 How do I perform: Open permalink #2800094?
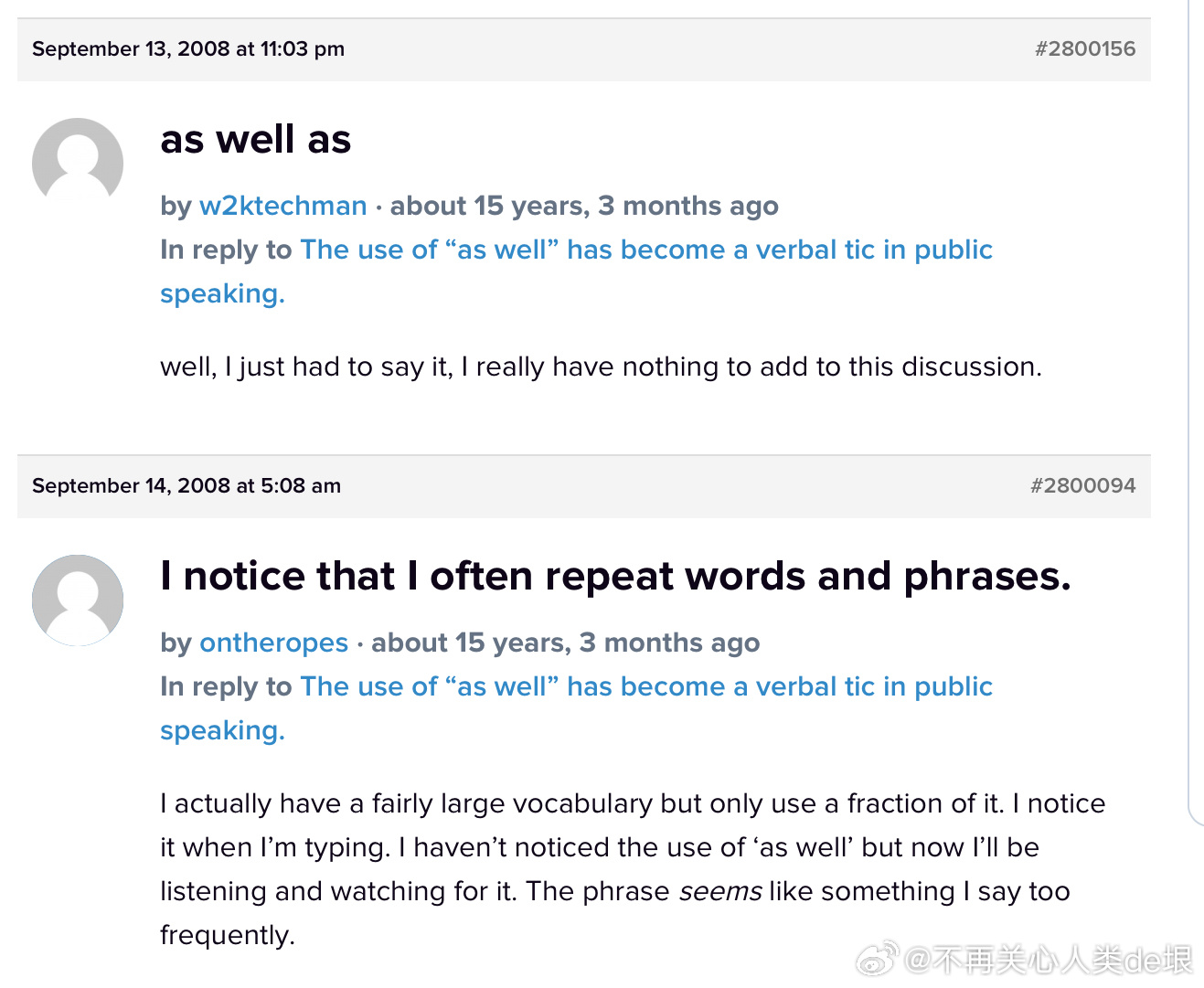click(1082, 485)
